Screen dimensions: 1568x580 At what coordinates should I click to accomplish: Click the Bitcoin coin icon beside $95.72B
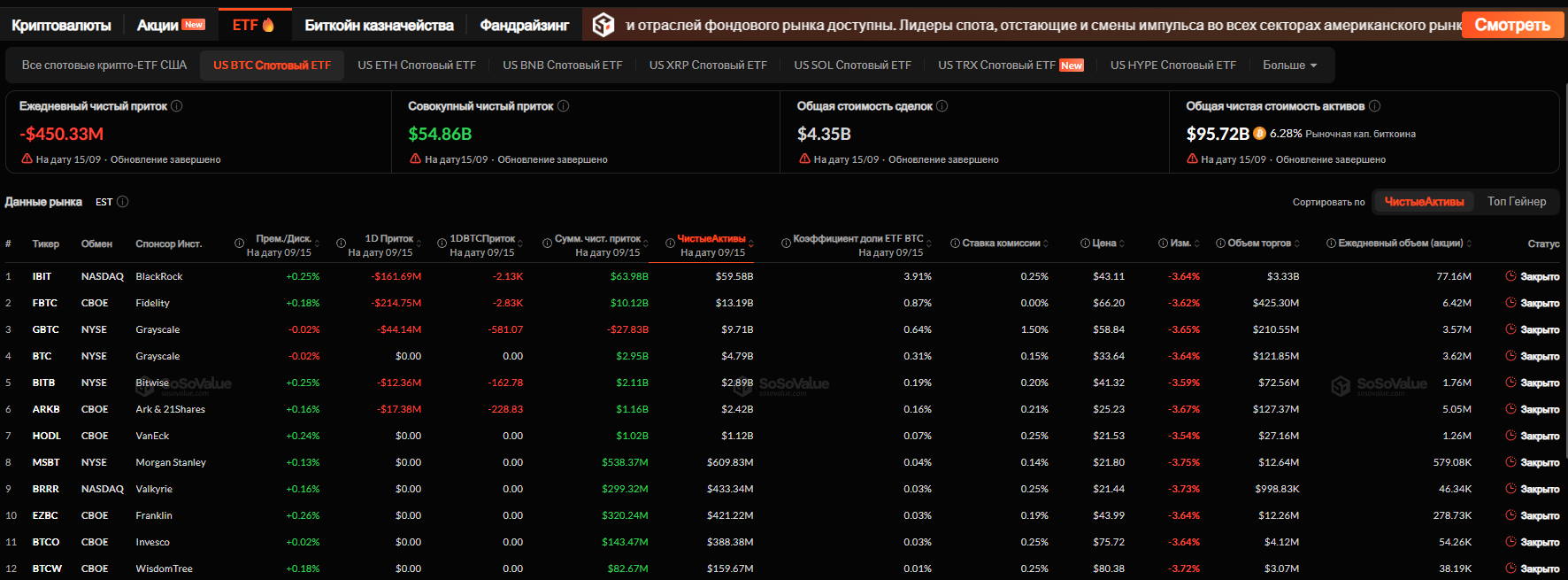[1259, 134]
